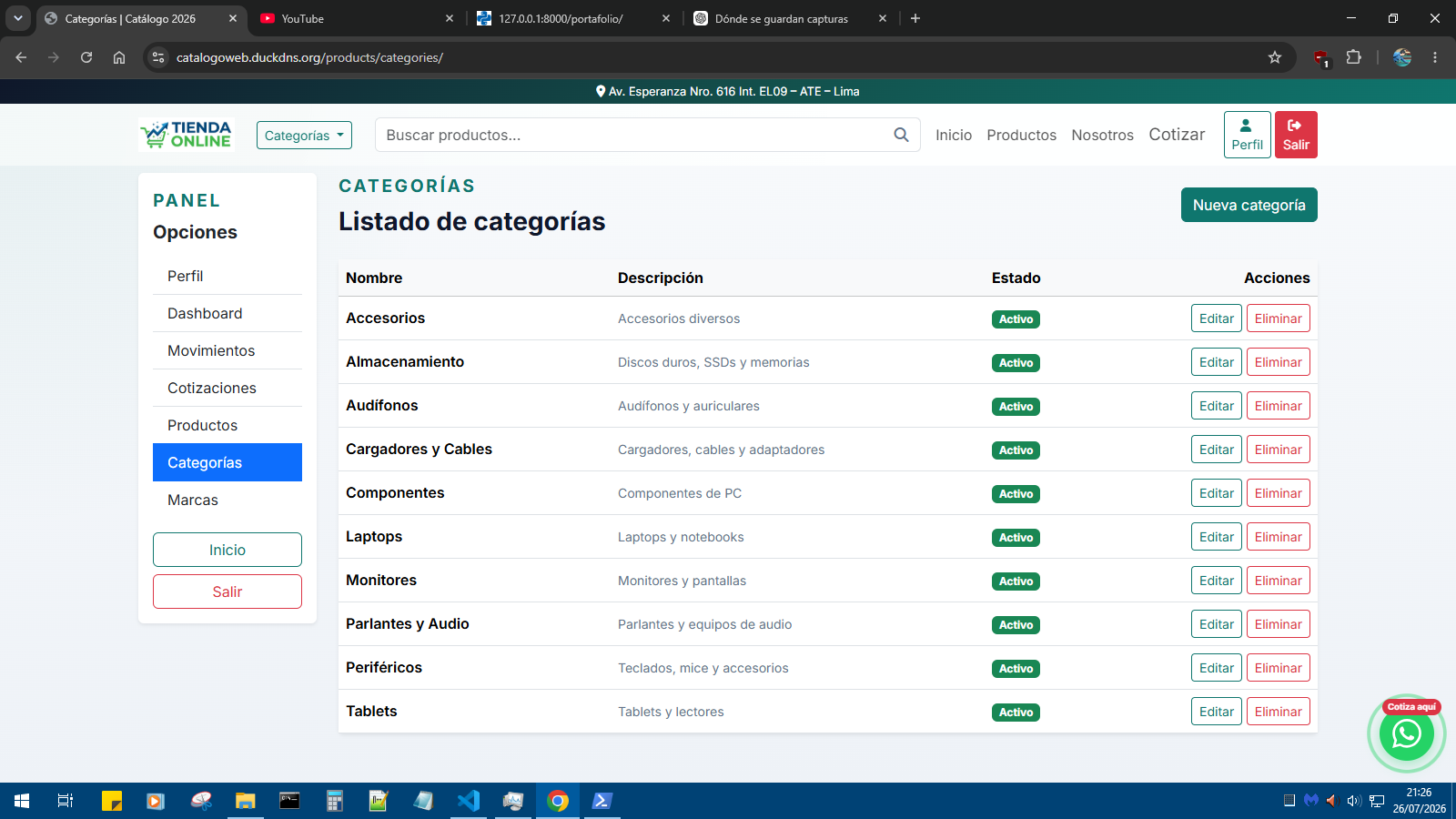Open Nosotros in top navigation
This screenshot has height=819, width=1456.
tap(1102, 135)
